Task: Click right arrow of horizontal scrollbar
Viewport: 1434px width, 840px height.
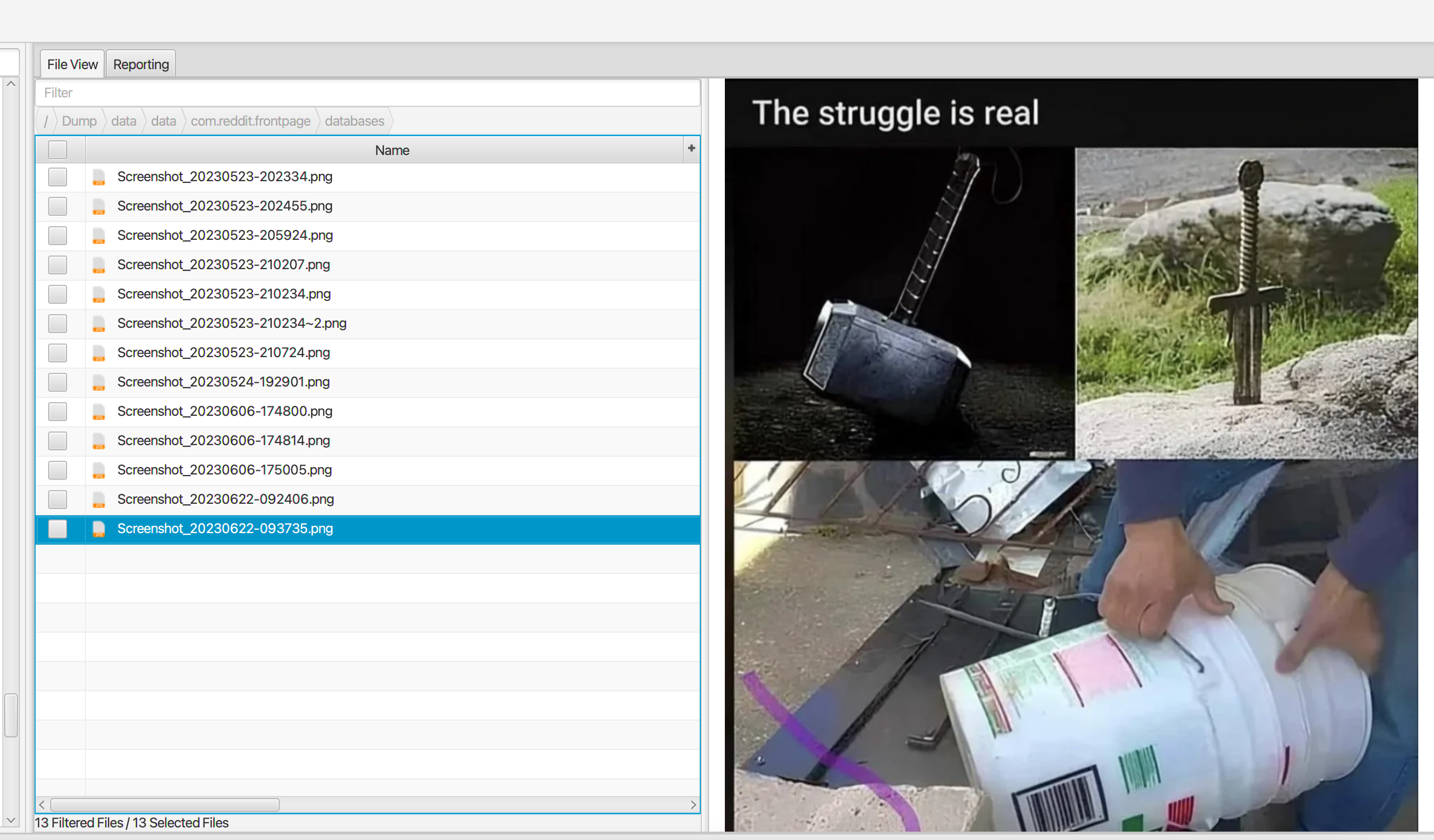Action: point(693,805)
